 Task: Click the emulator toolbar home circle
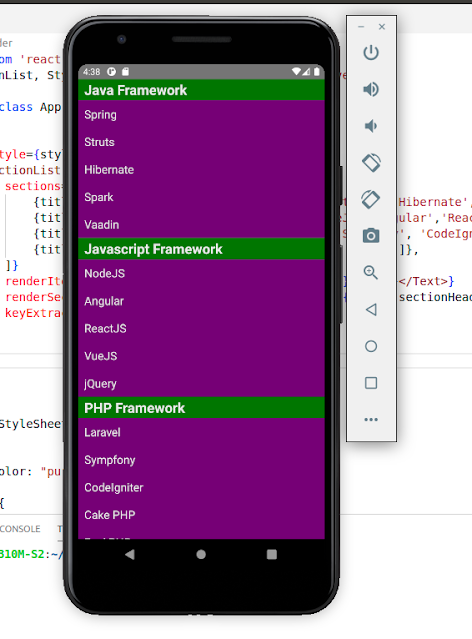[x=371, y=346]
